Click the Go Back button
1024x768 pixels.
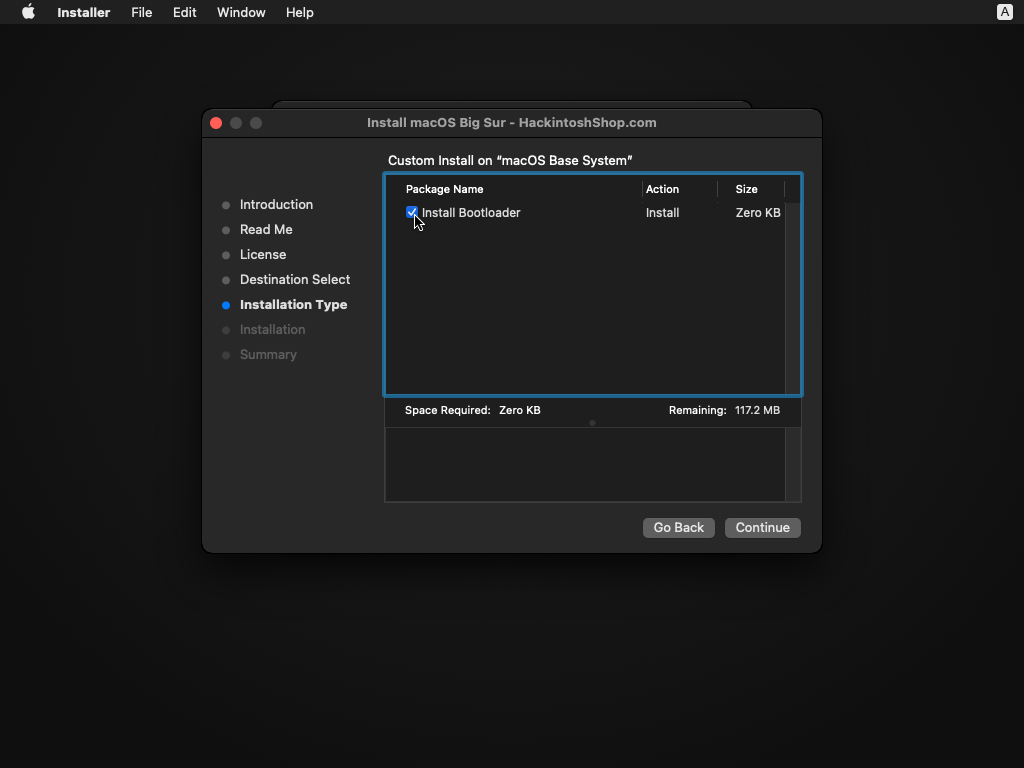click(678, 527)
